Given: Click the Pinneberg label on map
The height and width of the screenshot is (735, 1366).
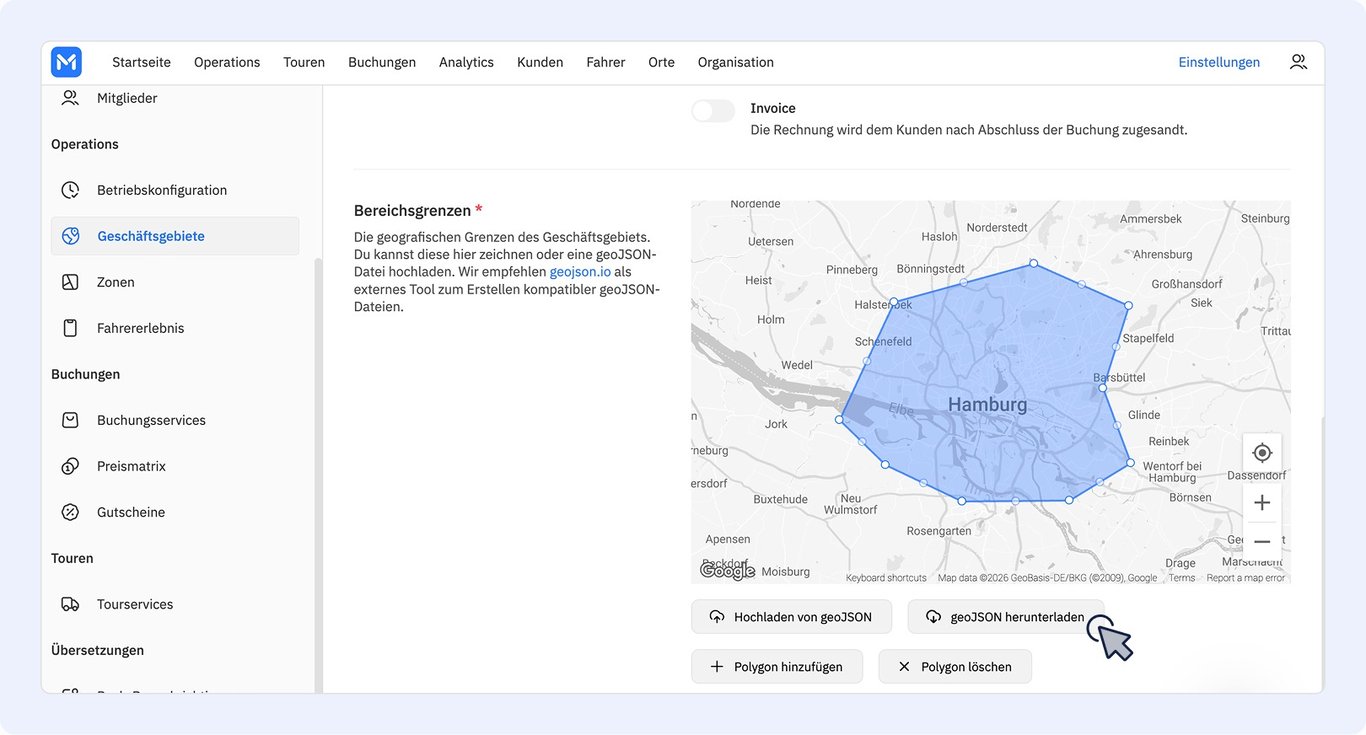Looking at the screenshot, I should [852, 269].
